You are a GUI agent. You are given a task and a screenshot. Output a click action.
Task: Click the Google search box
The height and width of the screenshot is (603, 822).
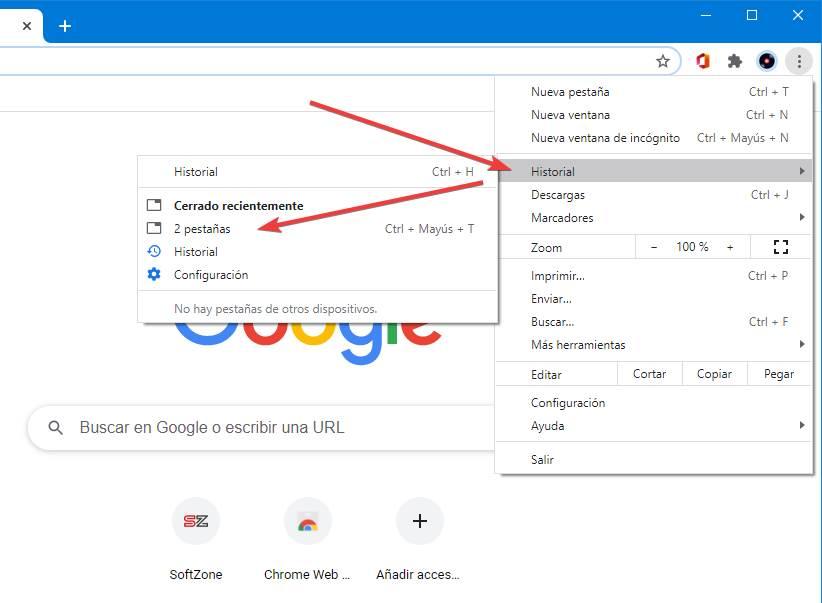pyautogui.click(x=260, y=428)
